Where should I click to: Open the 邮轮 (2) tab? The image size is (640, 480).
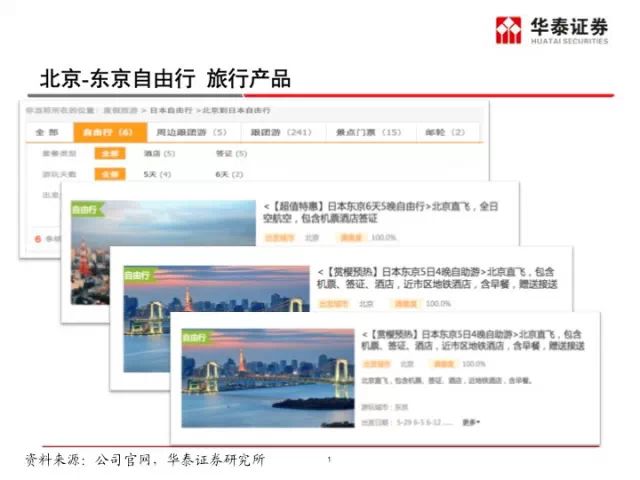coord(445,132)
